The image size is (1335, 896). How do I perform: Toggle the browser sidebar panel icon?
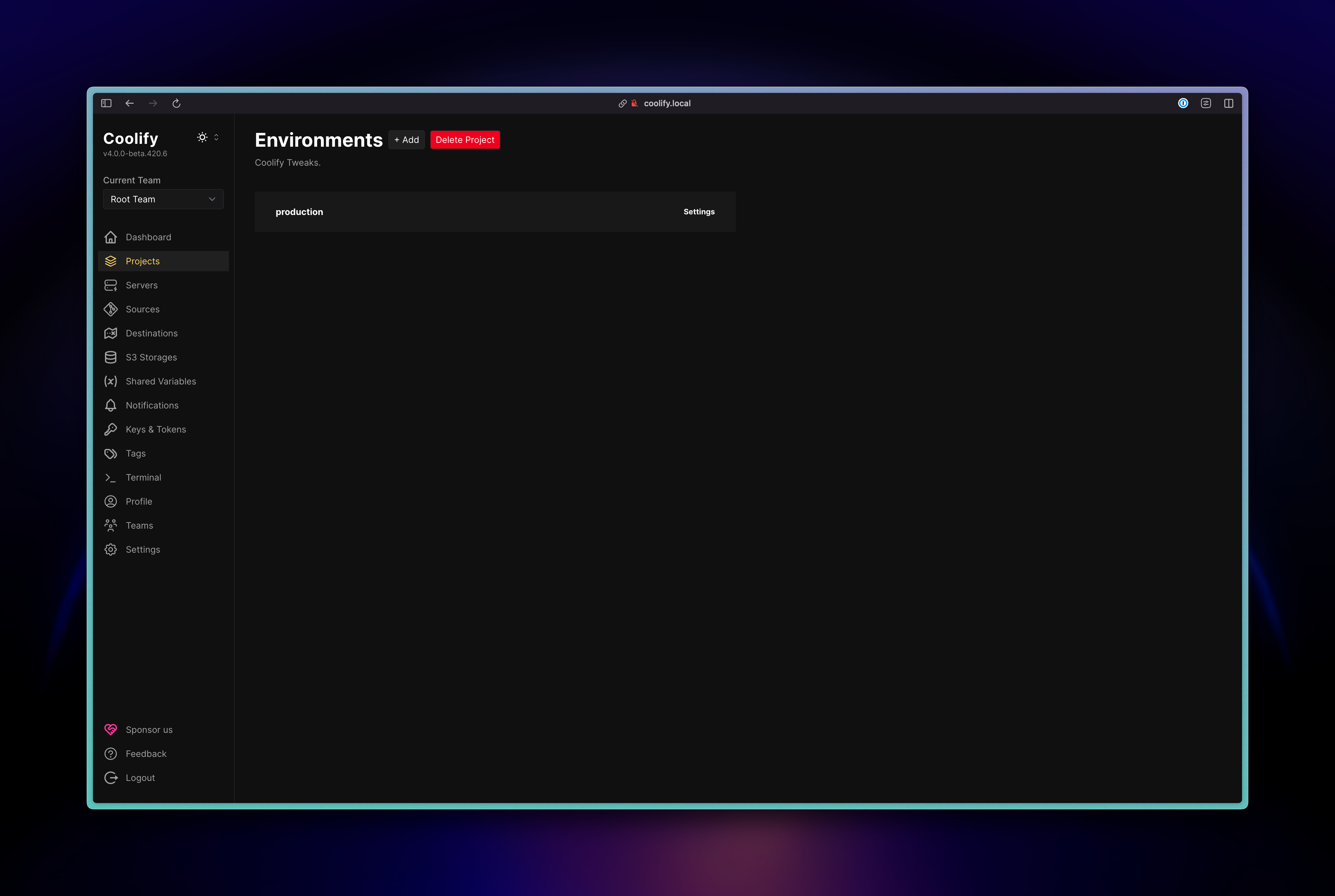106,103
